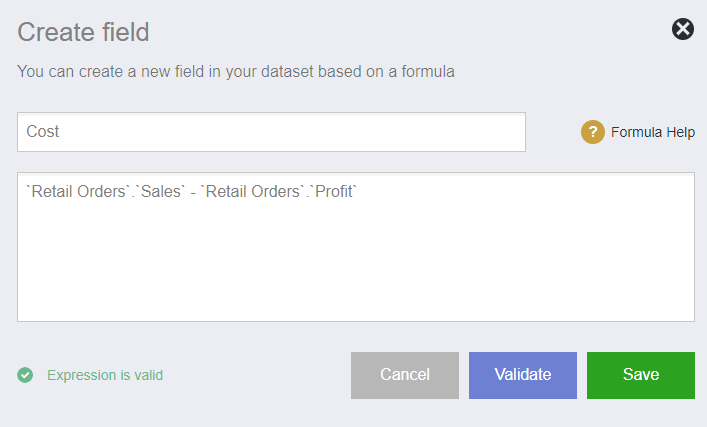The width and height of the screenshot is (707, 427).
Task: Select the Expression is valid message
Action: 105,375
